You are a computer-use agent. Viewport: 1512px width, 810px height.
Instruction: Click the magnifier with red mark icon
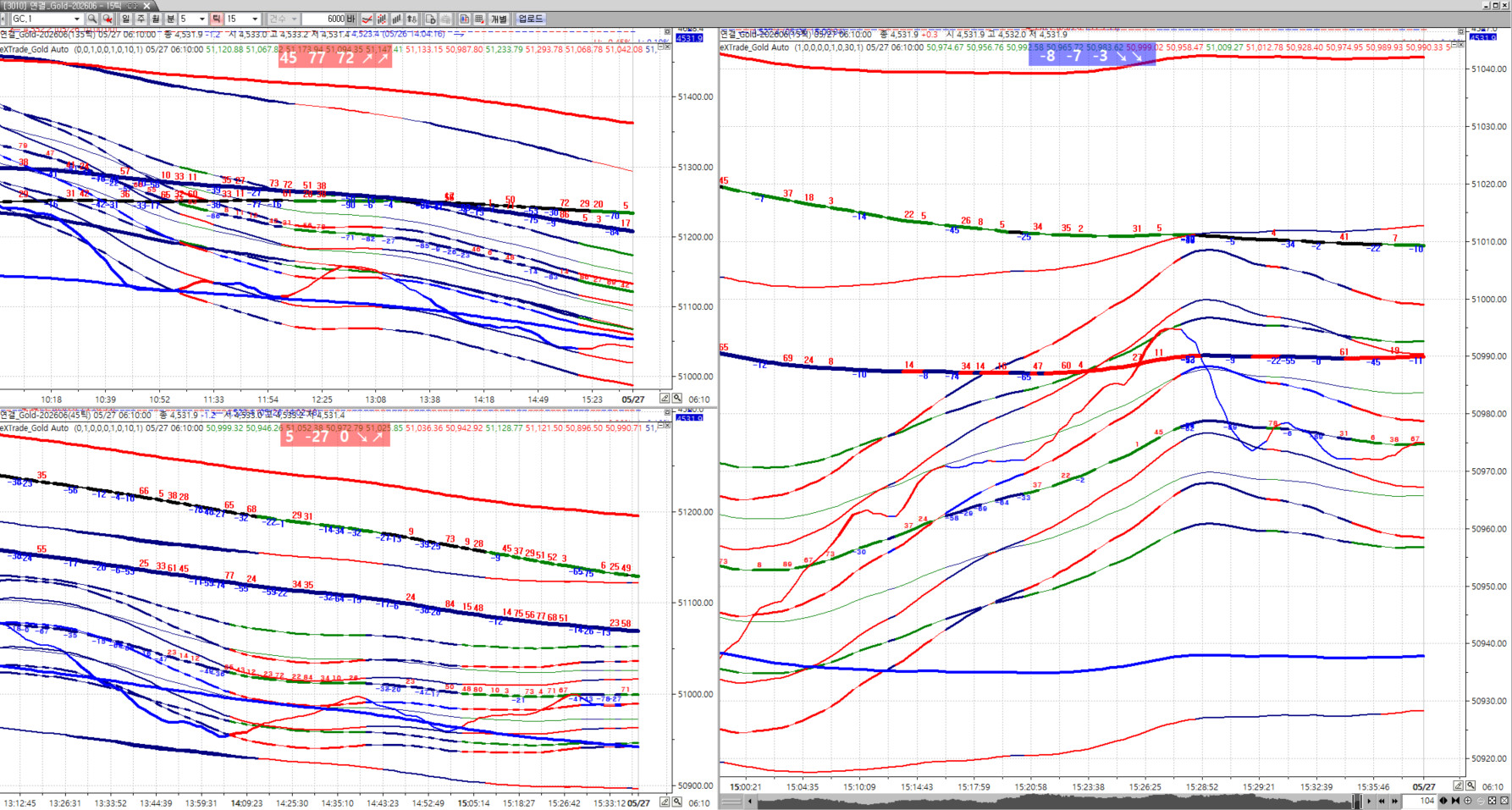point(108,19)
